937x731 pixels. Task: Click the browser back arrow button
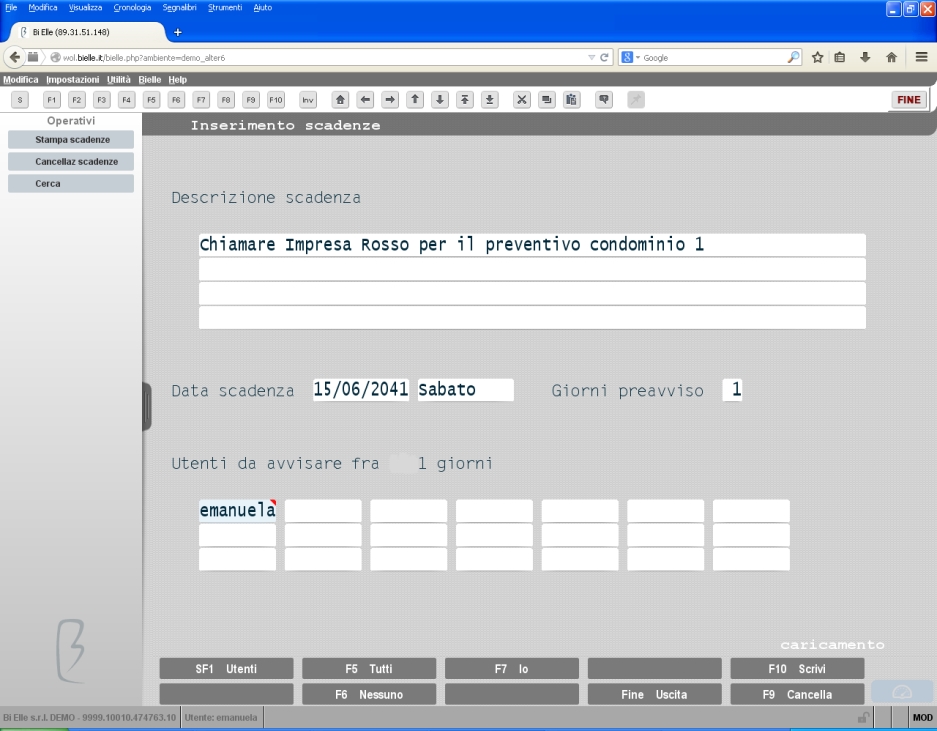[14, 57]
